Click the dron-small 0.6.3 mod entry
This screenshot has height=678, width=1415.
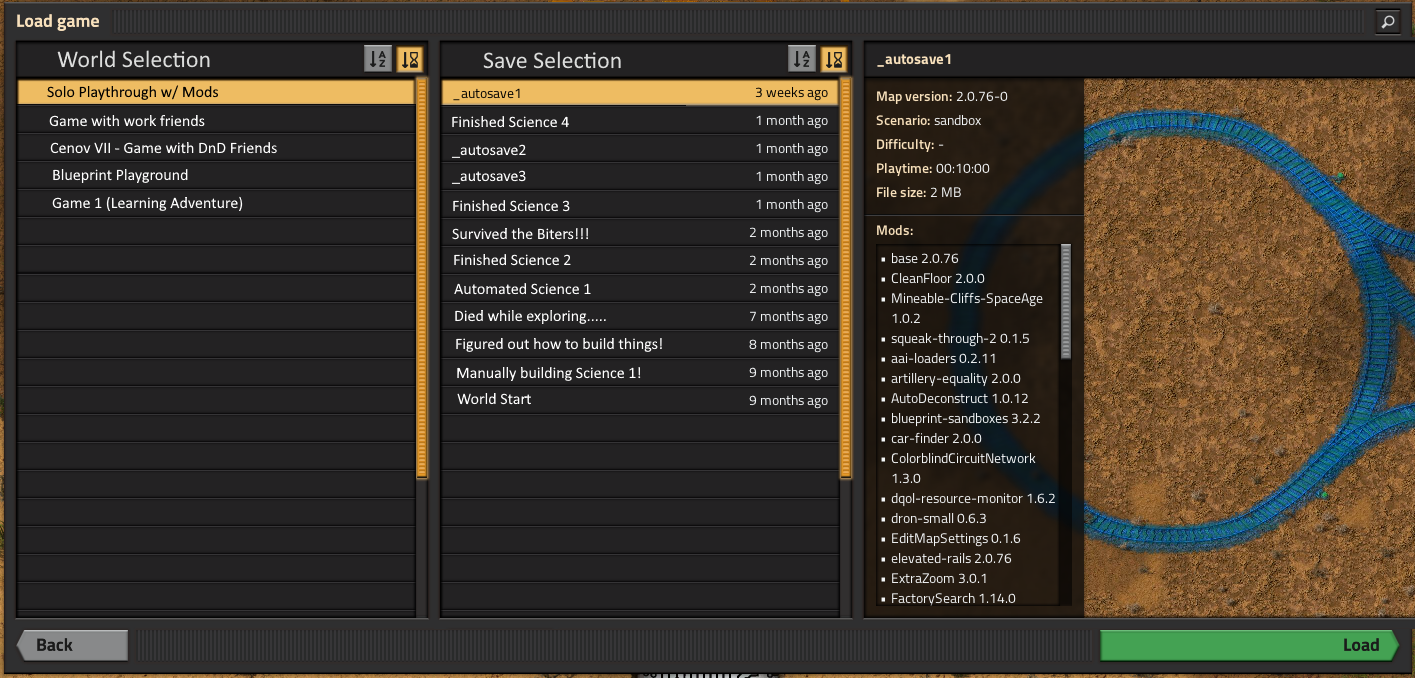tap(938, 518)
